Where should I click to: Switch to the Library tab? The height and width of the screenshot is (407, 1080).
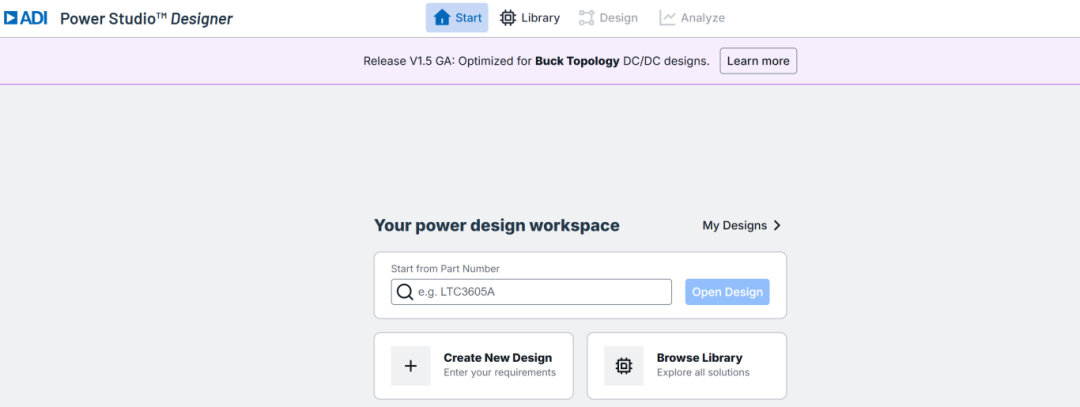(529, 18)
